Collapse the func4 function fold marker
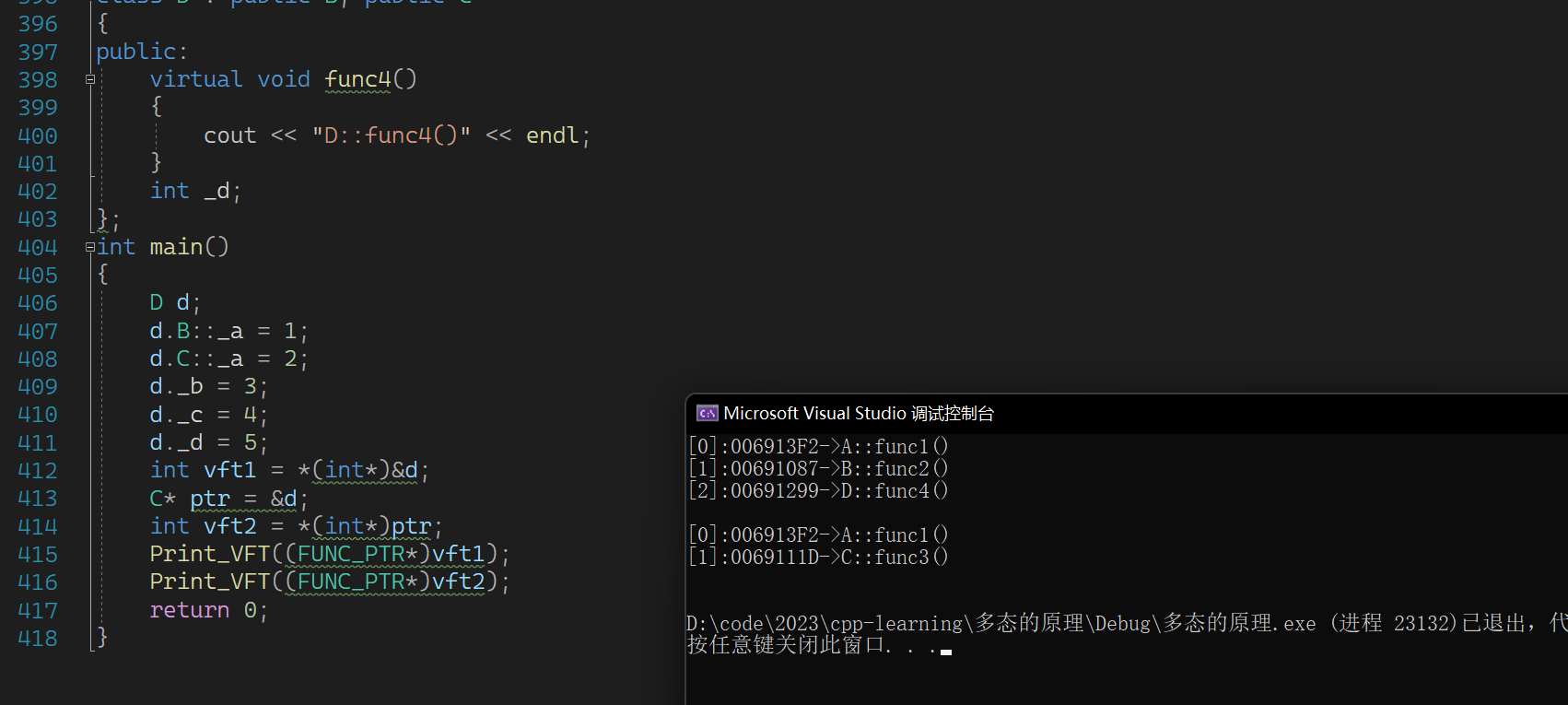 [x=90, y=79]
